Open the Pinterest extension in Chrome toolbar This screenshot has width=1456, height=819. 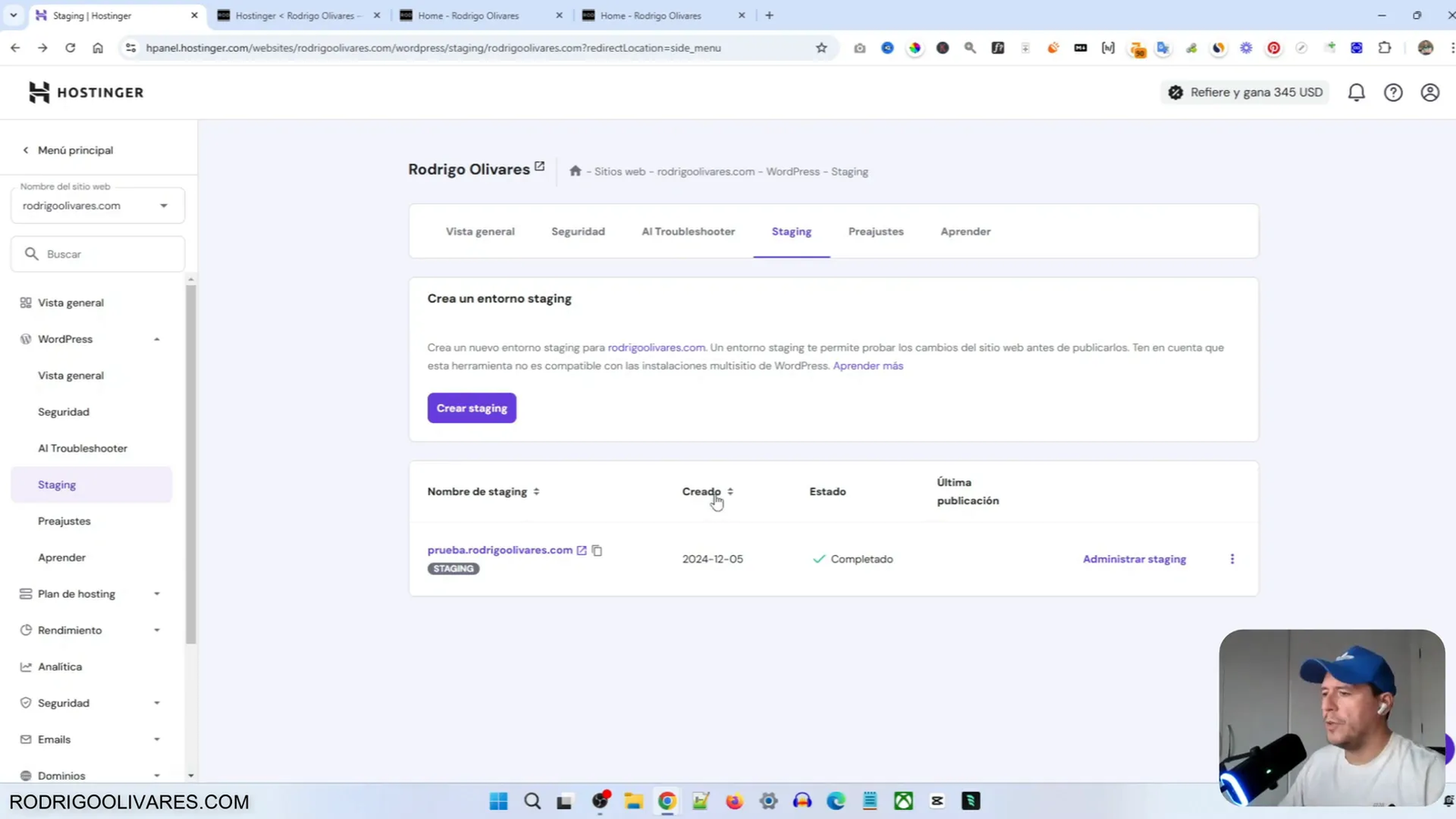pos(1273,47)
